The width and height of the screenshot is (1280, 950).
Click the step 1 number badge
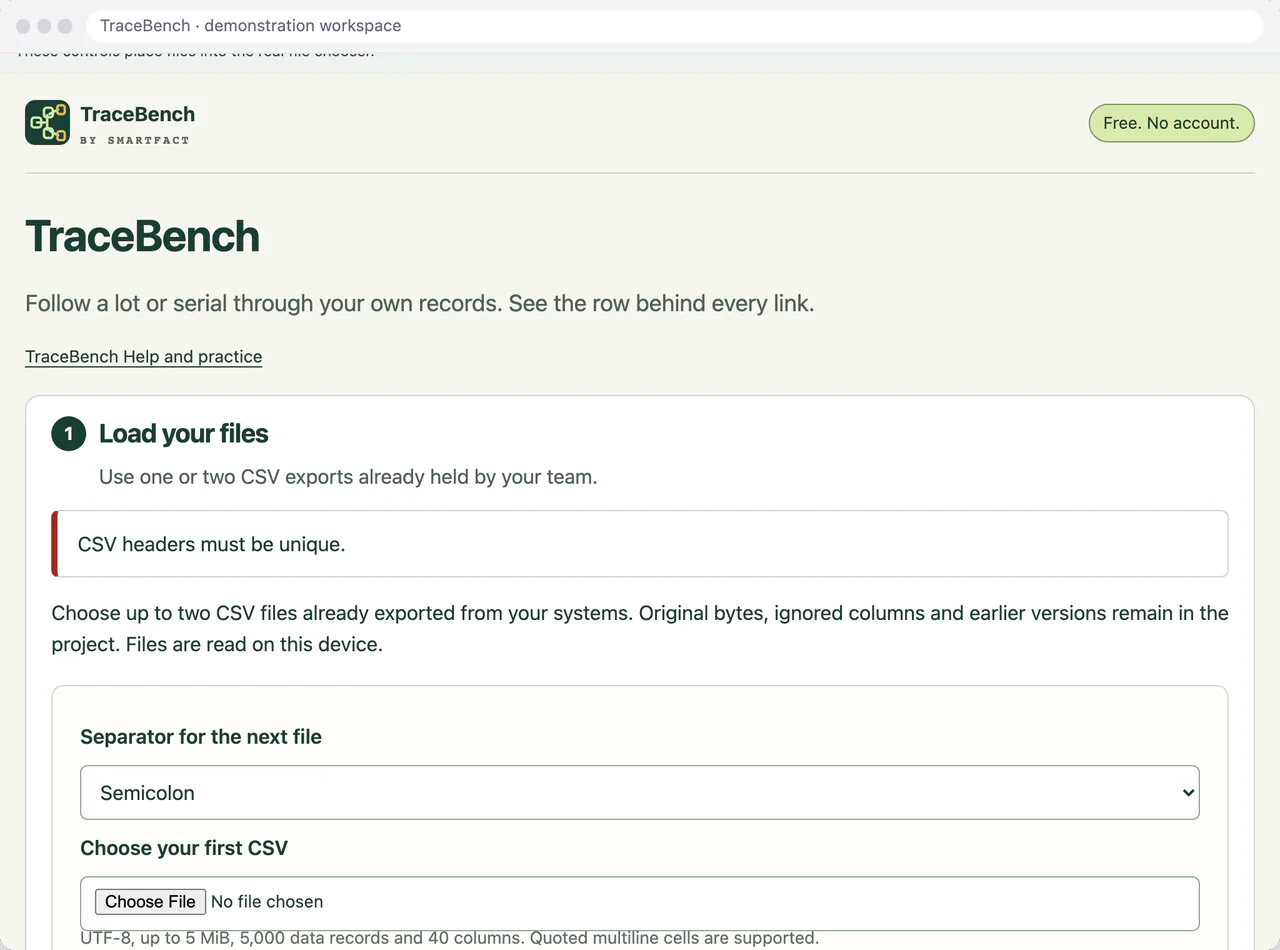[x=69, y=434]
